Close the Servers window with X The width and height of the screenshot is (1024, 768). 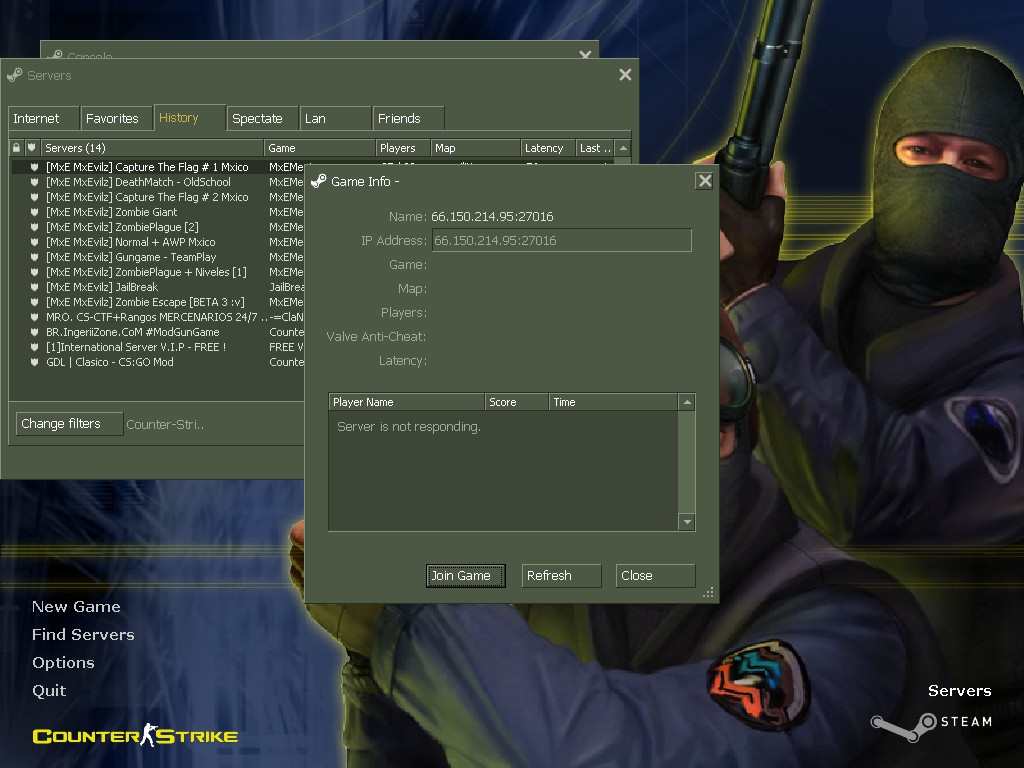tap(625, 75)
